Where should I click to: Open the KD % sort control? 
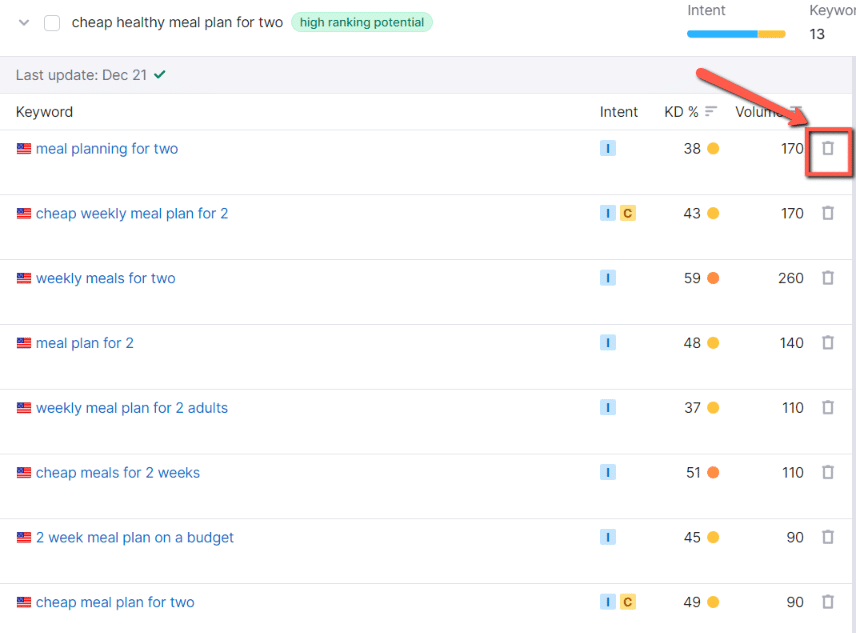[709, 112]
